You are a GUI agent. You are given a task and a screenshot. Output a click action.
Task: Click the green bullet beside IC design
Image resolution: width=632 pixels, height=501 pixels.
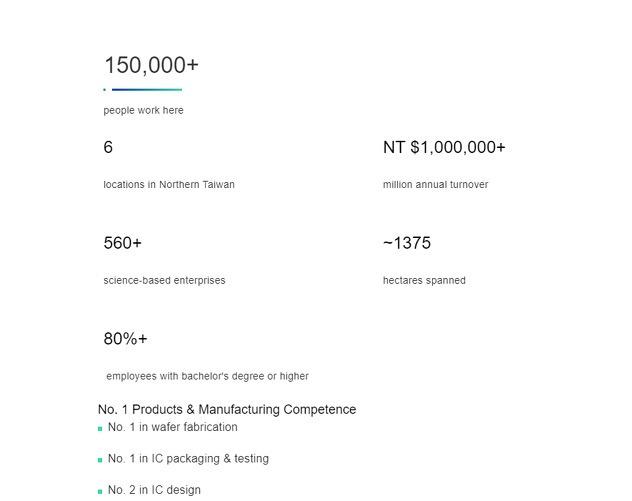click(x=100, y=492)
